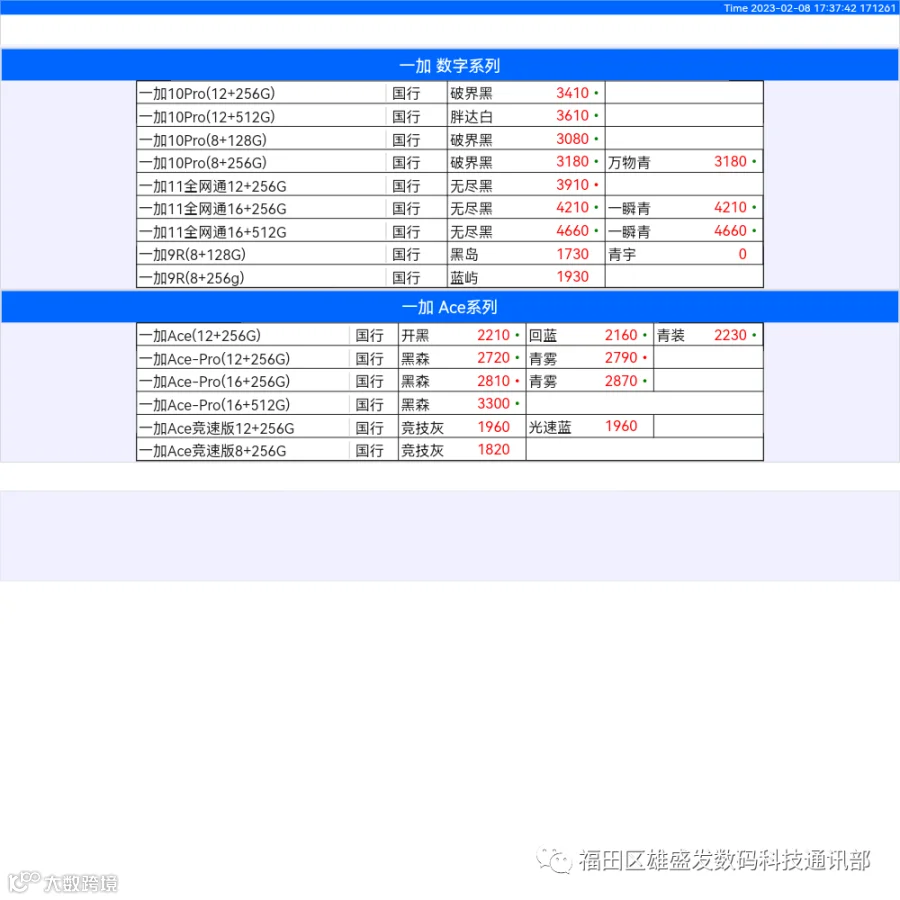Click price 3910 for 一加11 12+256G
This screenshot has width=900, height=900.
click(x=572, y=185)
